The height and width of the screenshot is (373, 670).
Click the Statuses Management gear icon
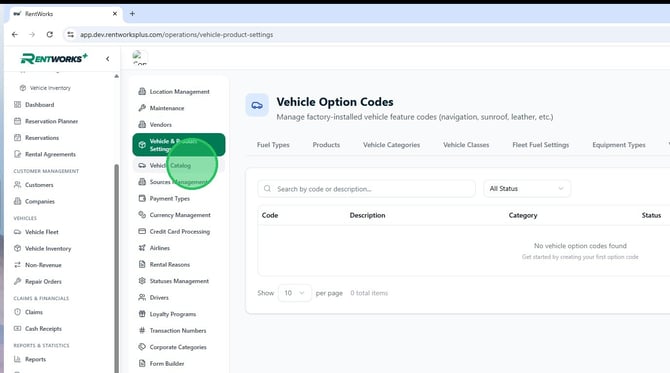point(142,281)
